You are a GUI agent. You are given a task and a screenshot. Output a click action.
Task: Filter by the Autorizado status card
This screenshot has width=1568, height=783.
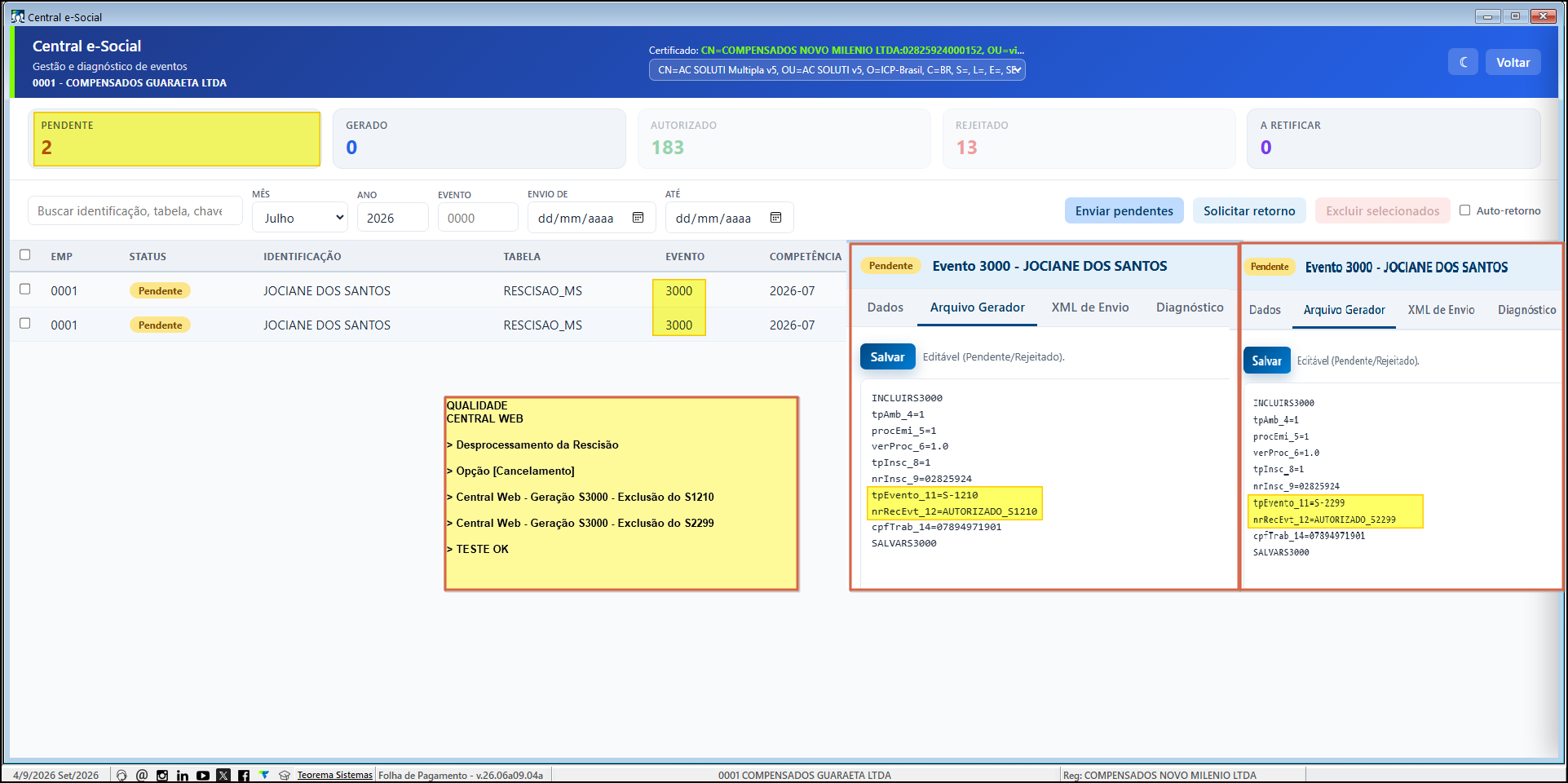point(784,139)
